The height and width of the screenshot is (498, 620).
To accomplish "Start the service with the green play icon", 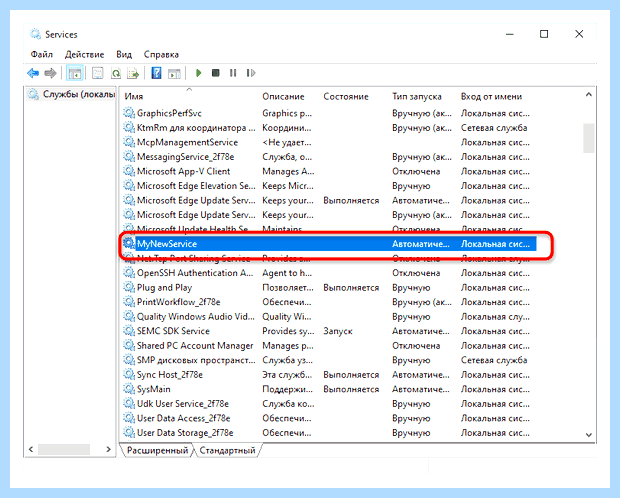I will pos(198,73).
